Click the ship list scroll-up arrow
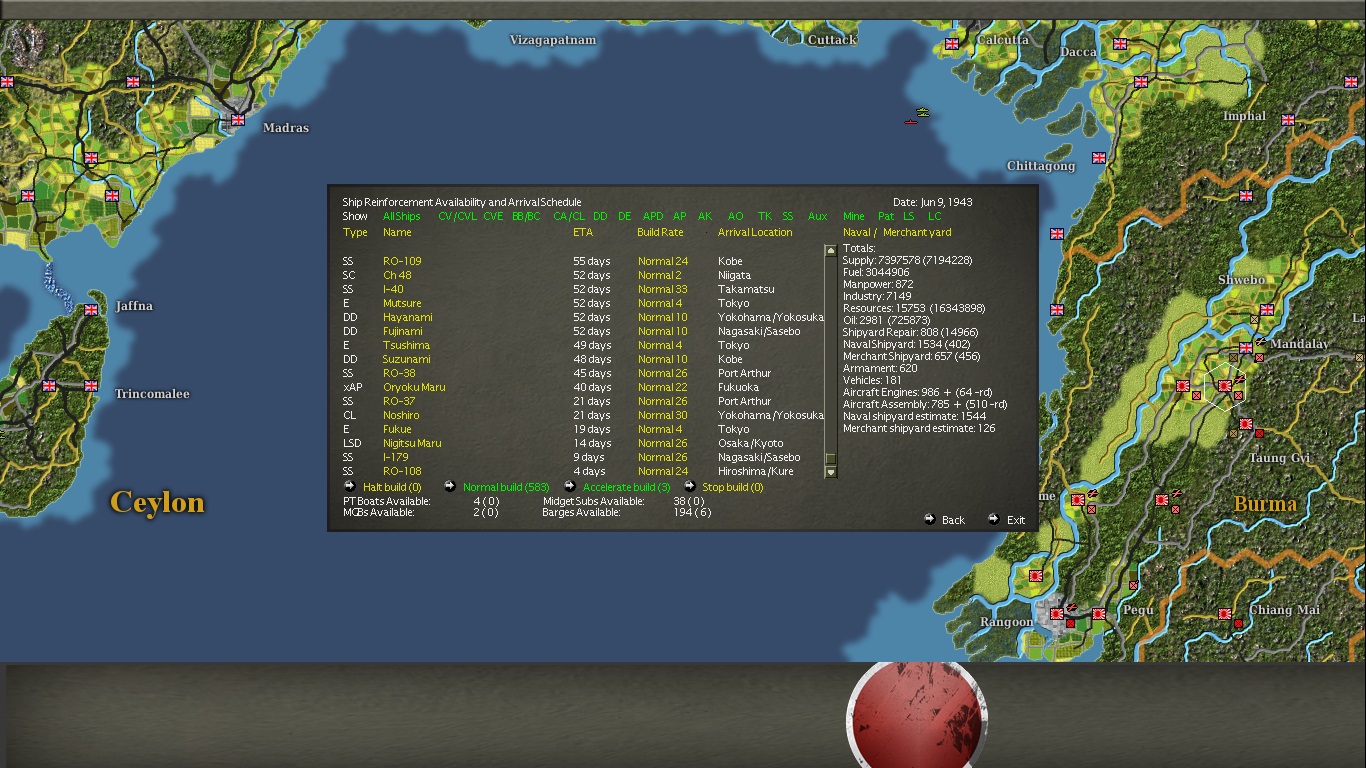 point(830,251)
